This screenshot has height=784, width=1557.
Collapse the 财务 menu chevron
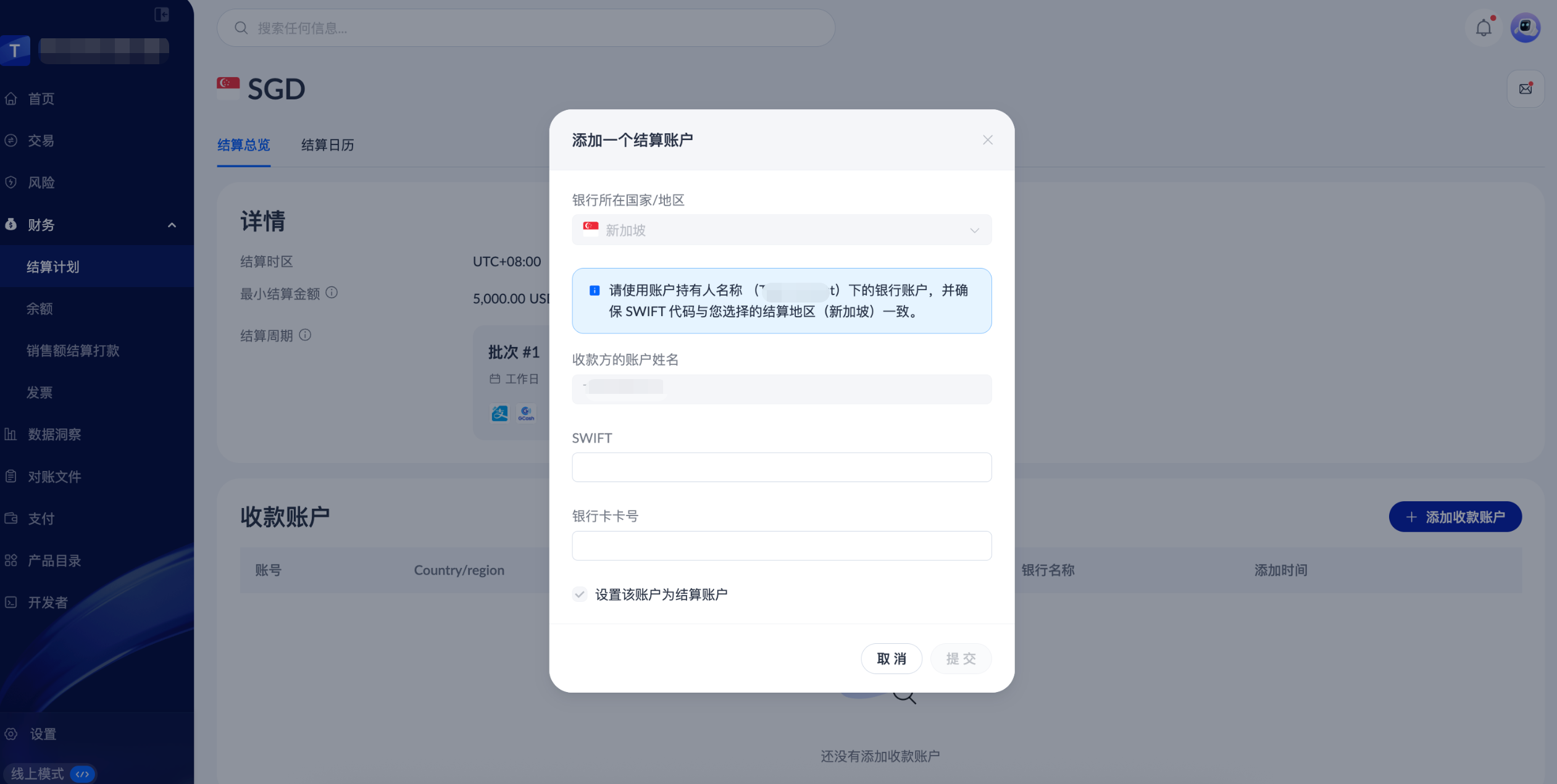[172, 225]
